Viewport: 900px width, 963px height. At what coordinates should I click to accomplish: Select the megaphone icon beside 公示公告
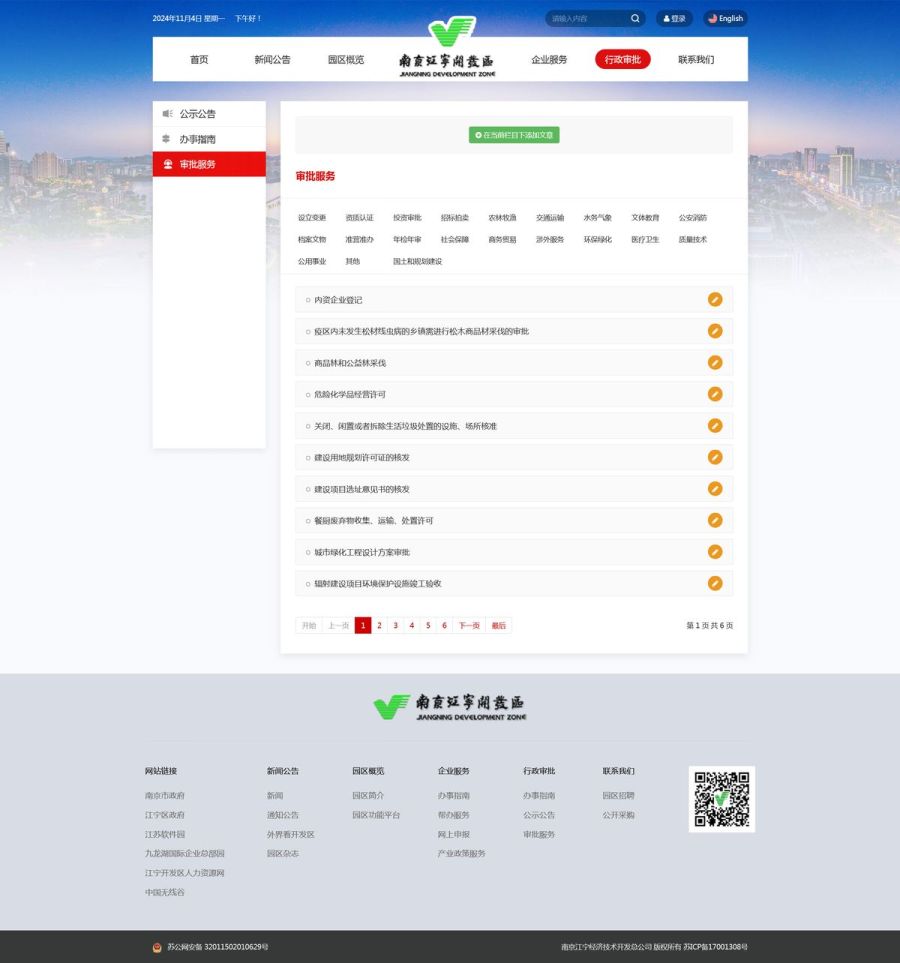pos(167,113)
